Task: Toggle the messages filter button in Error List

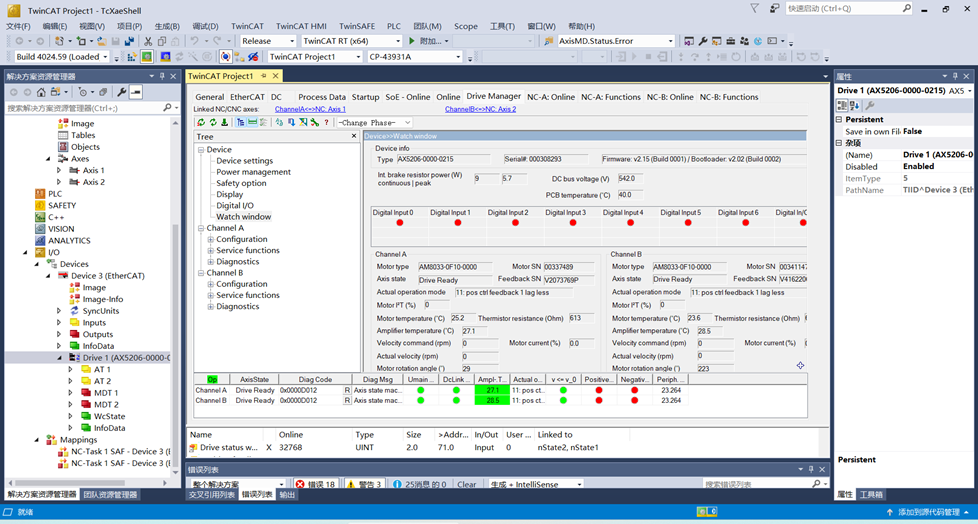Action: point(420,484)
